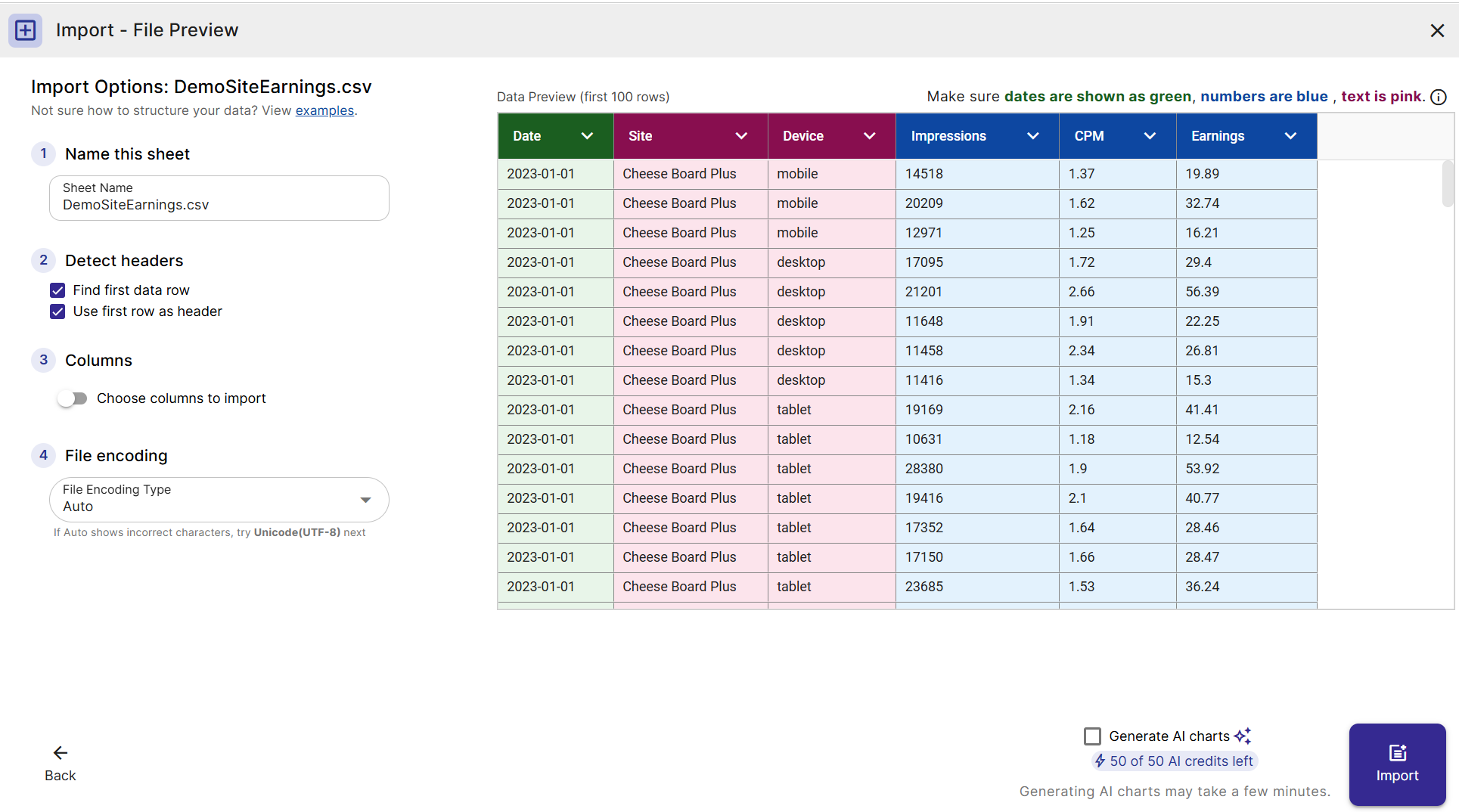1459x812 pixels.
Task: Click the Impressions cell 23685
Action: [977, 587]
